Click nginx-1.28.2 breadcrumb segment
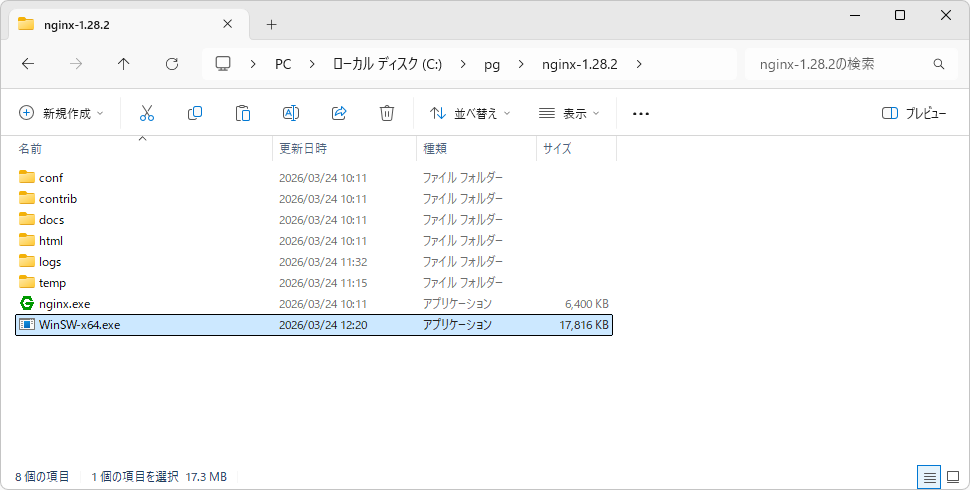 click(x=580, y=64)
